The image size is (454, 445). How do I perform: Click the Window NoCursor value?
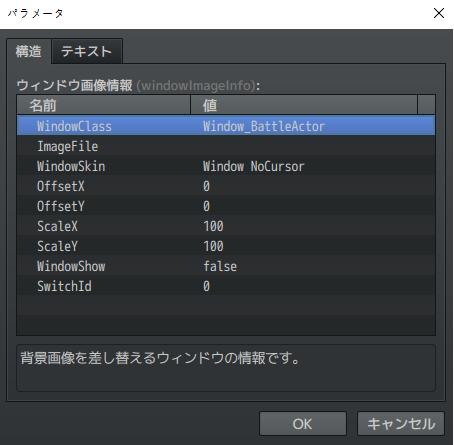pyautogui.click(x=254, y=166)
